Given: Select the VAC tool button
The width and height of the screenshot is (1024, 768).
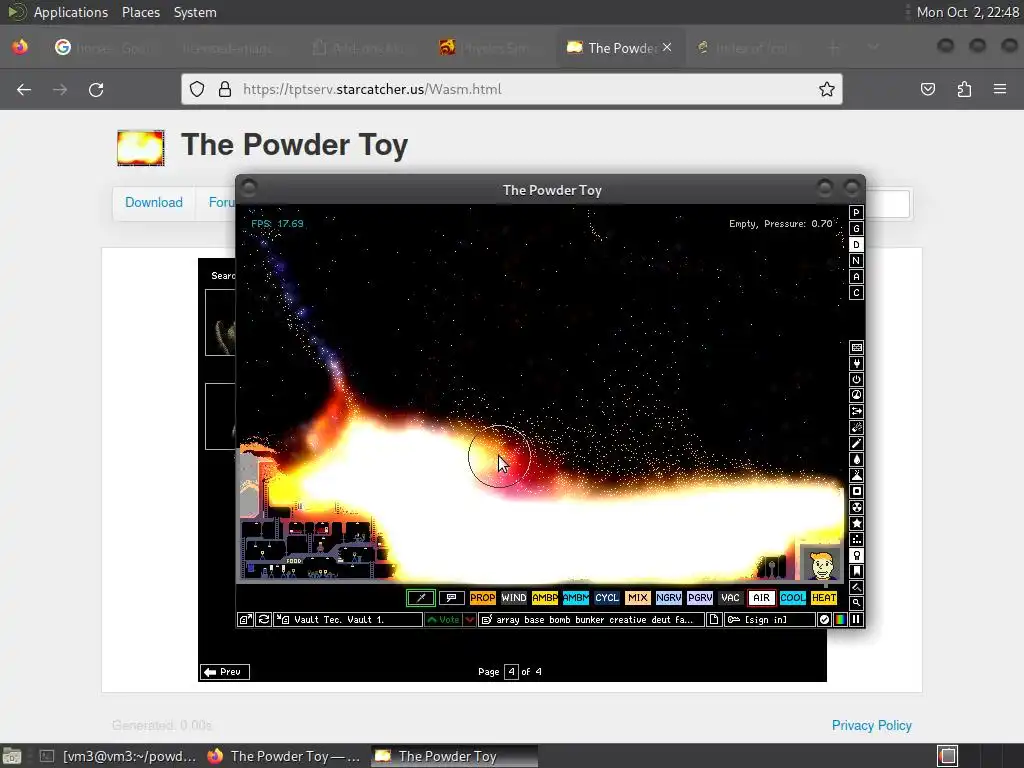Looking at the screenshot, I should (x=730, y=598).
